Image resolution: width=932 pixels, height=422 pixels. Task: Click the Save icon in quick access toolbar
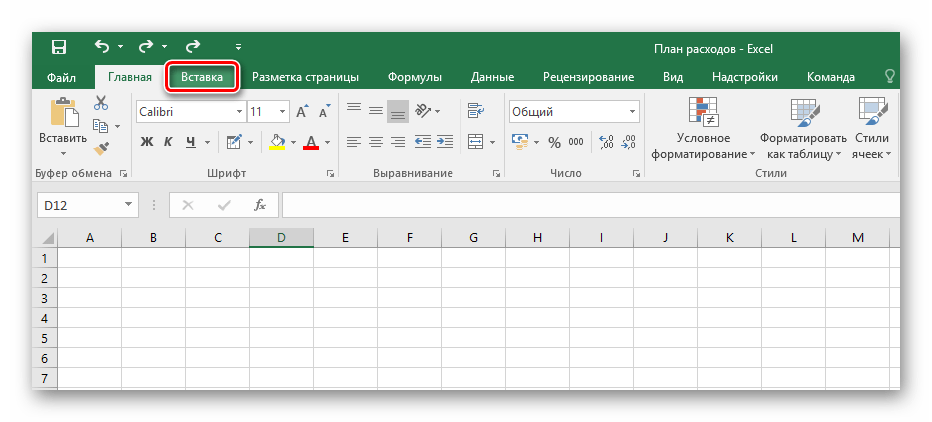click(58, 47)
